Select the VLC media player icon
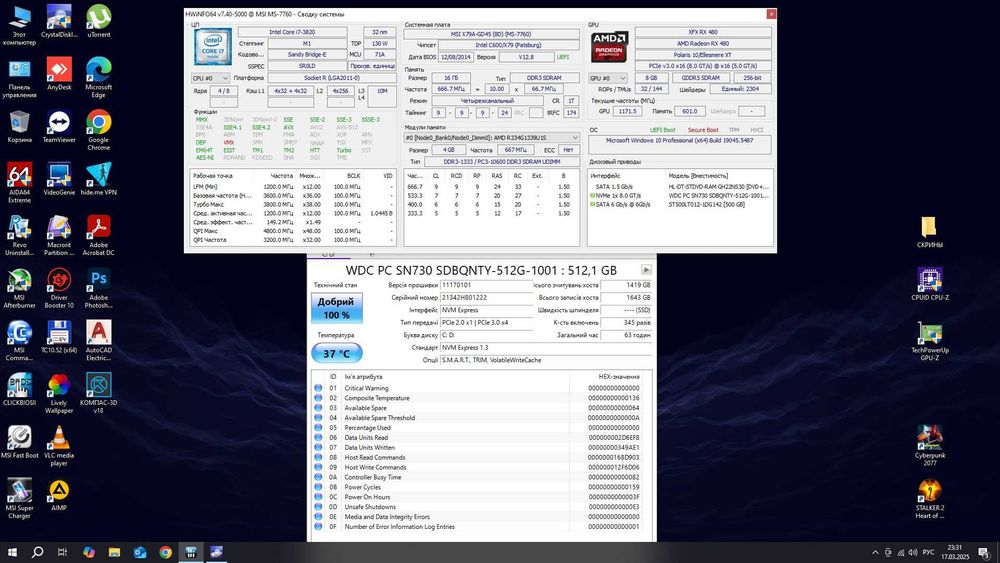 59,446
